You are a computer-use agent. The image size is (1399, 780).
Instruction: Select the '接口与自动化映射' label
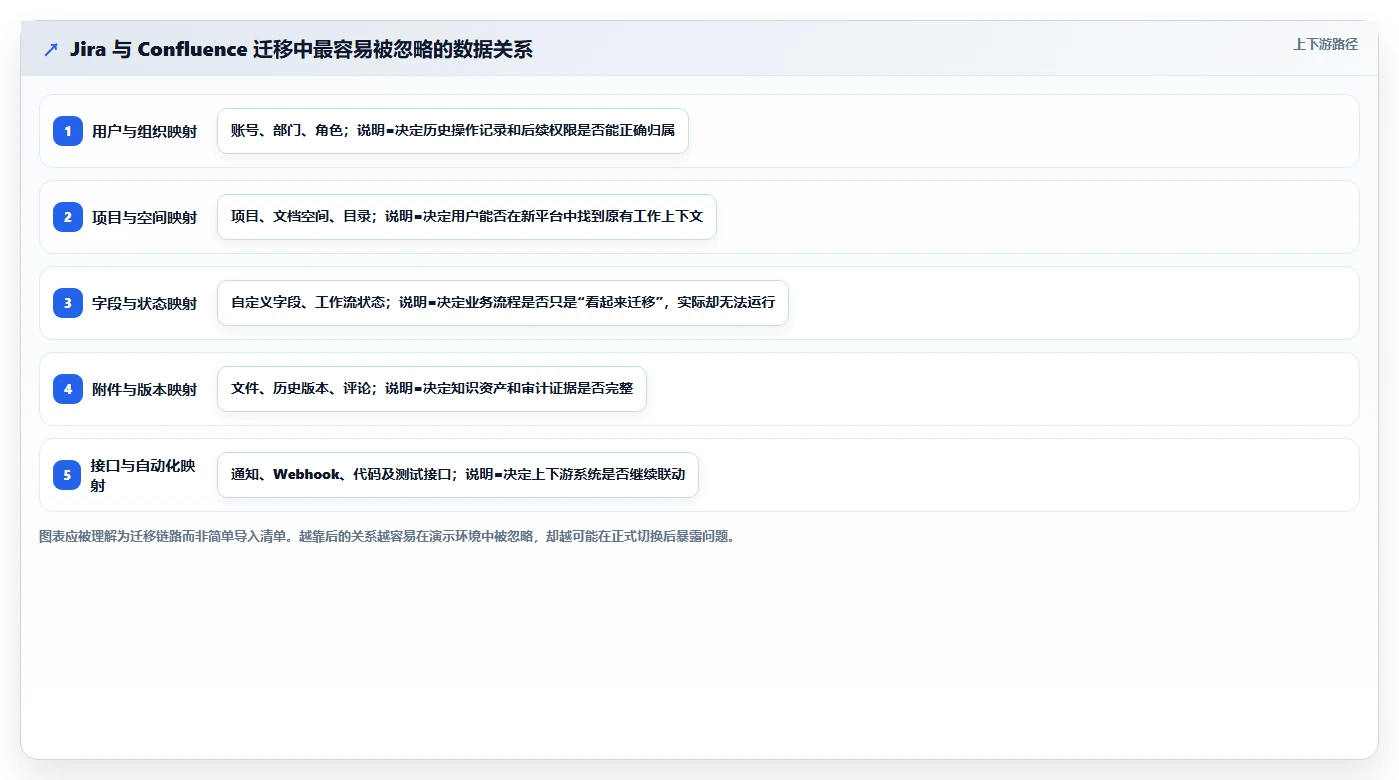pos(144,475)
